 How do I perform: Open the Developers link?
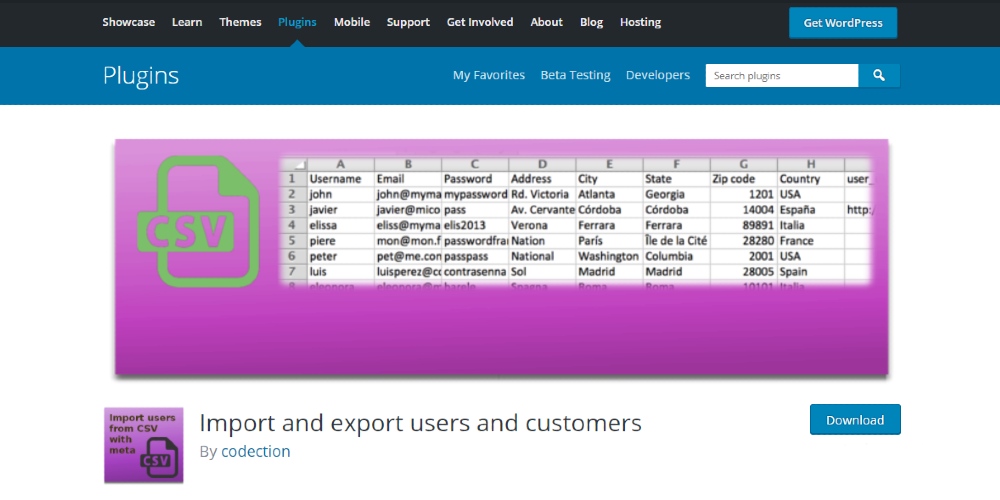tap(658, 75)
